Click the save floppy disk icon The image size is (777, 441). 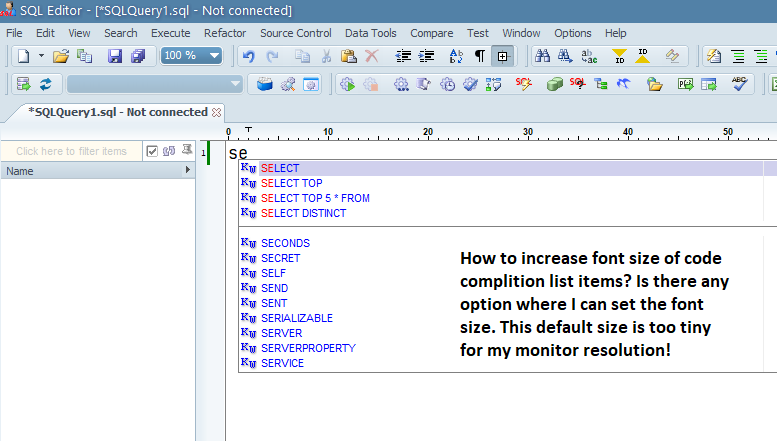pos(114,56)
